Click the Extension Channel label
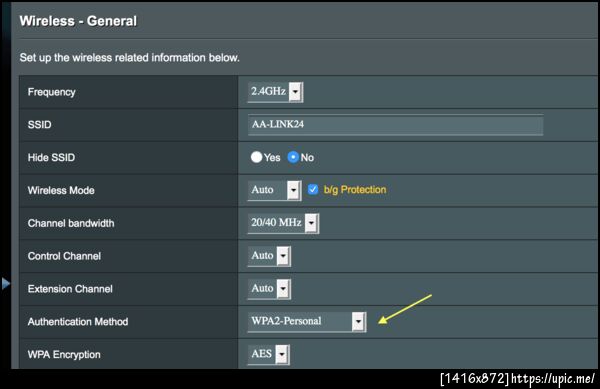 [x=70, y=289]
